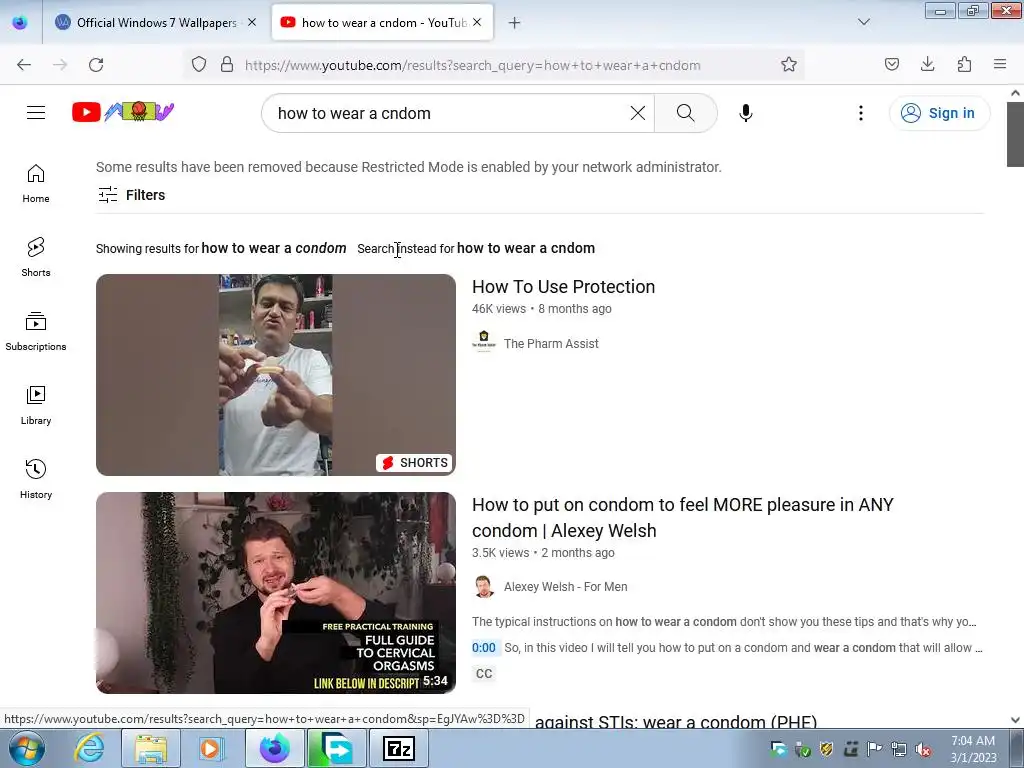This screenshot has height=768, width=1024.
Task: Open 'How To Use Protection' video title
Action: 564,287
